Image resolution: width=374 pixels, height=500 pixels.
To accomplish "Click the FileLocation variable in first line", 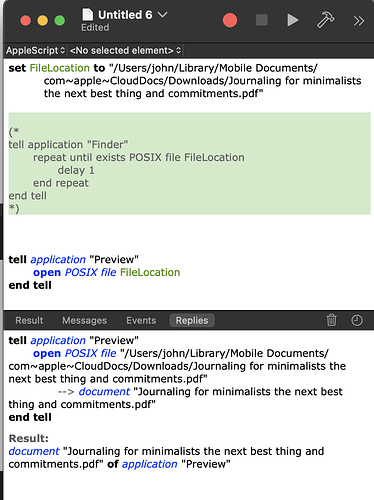I will point(60,68).
